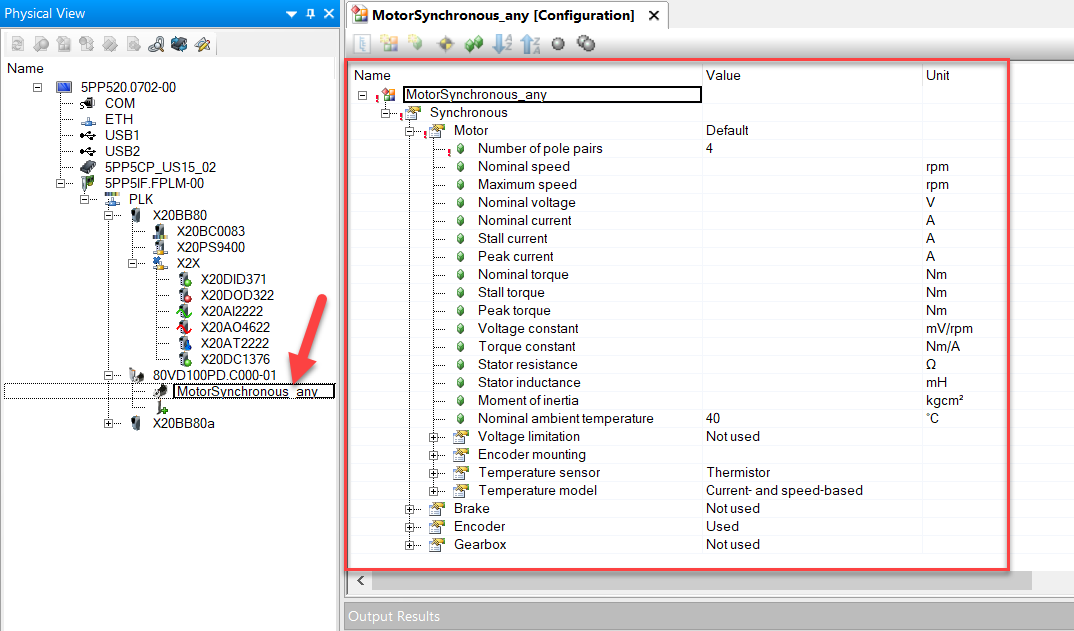The width and height of the screenshot is (1074, 631).
Task: Collapse the 80VD100PD.C000-01 node
Action: [x=108, y=375]
